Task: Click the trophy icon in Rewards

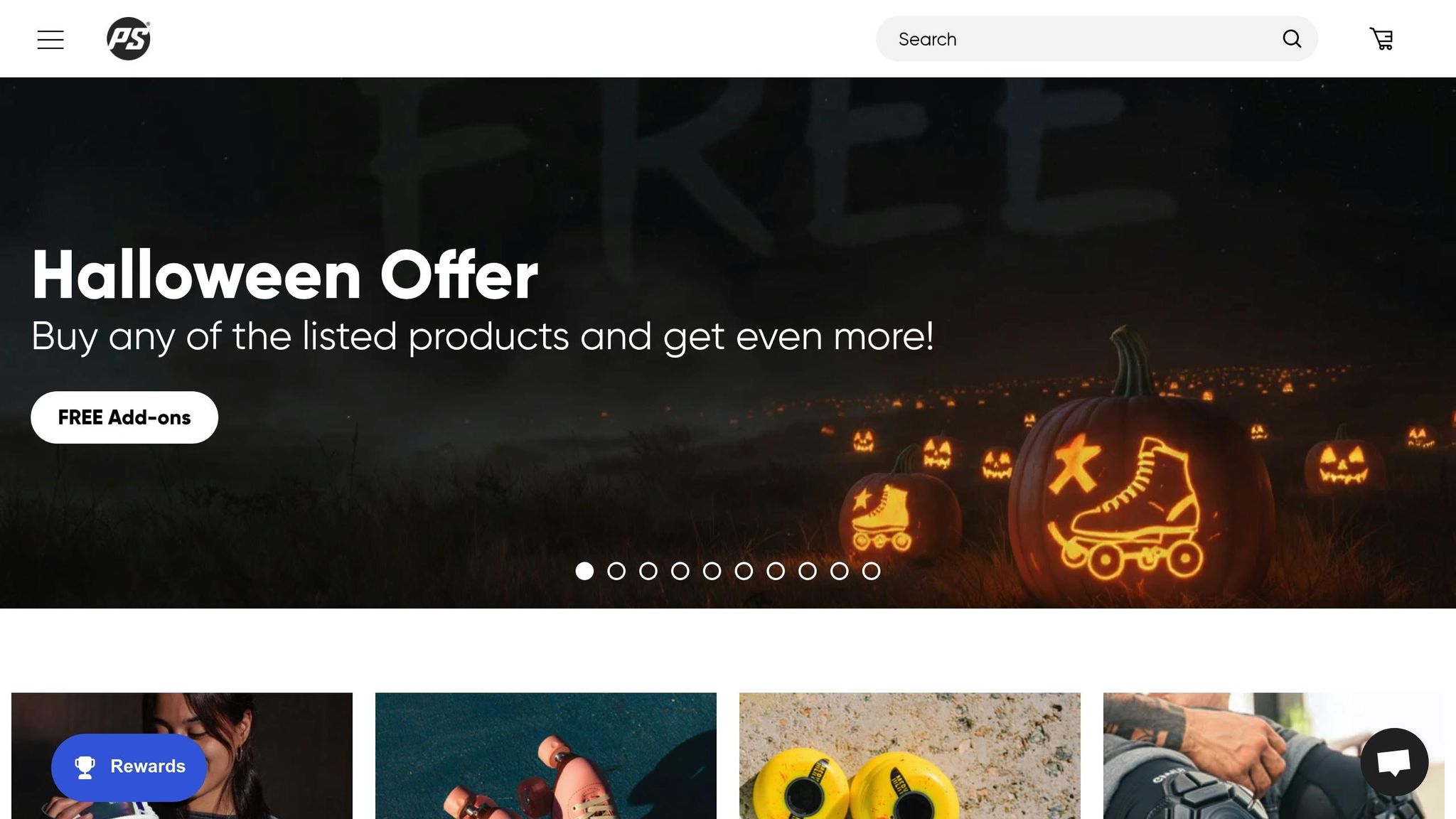Action: (85, 767)
